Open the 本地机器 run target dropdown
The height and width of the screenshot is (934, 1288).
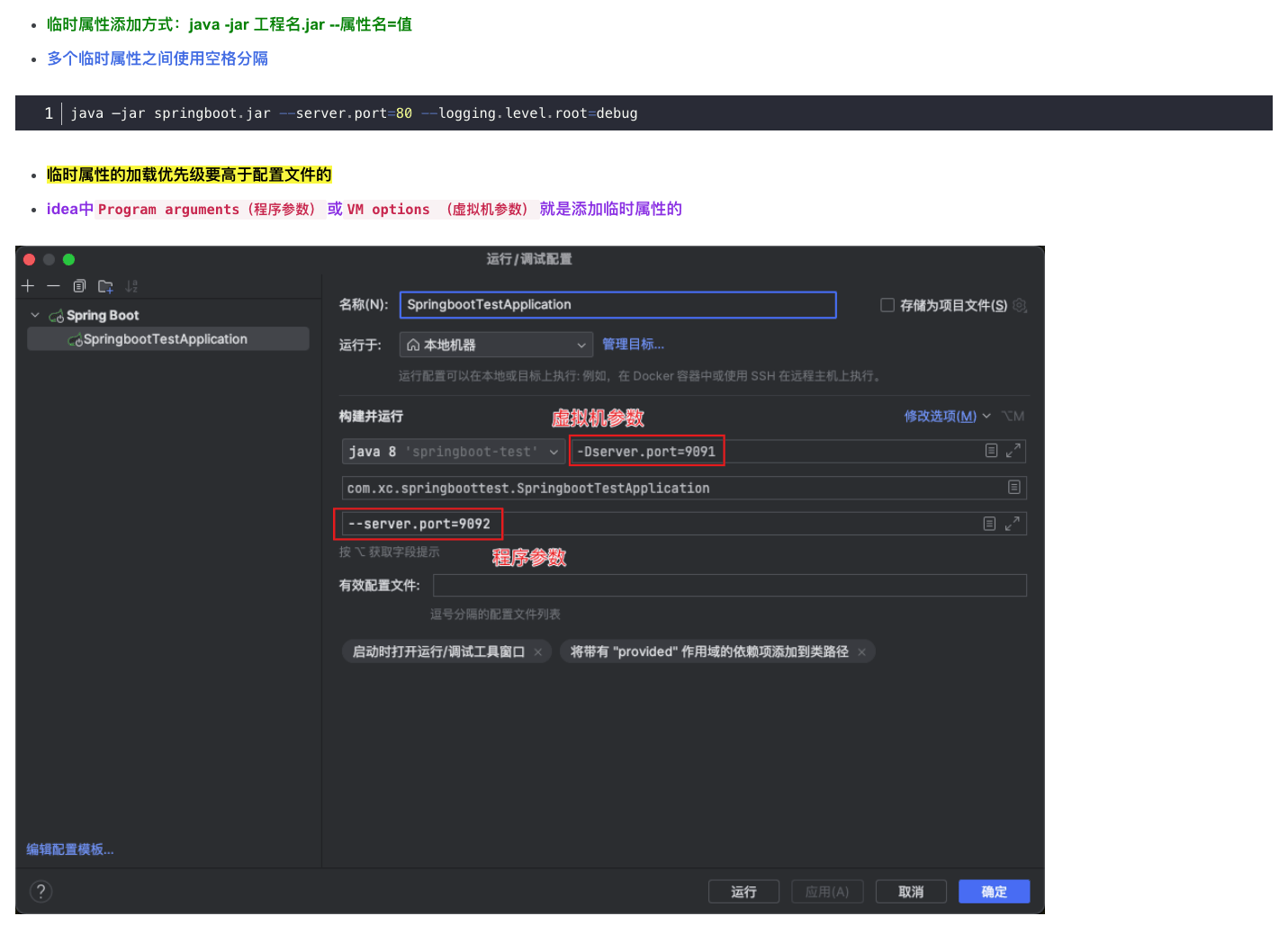click(x=496, y=345)
